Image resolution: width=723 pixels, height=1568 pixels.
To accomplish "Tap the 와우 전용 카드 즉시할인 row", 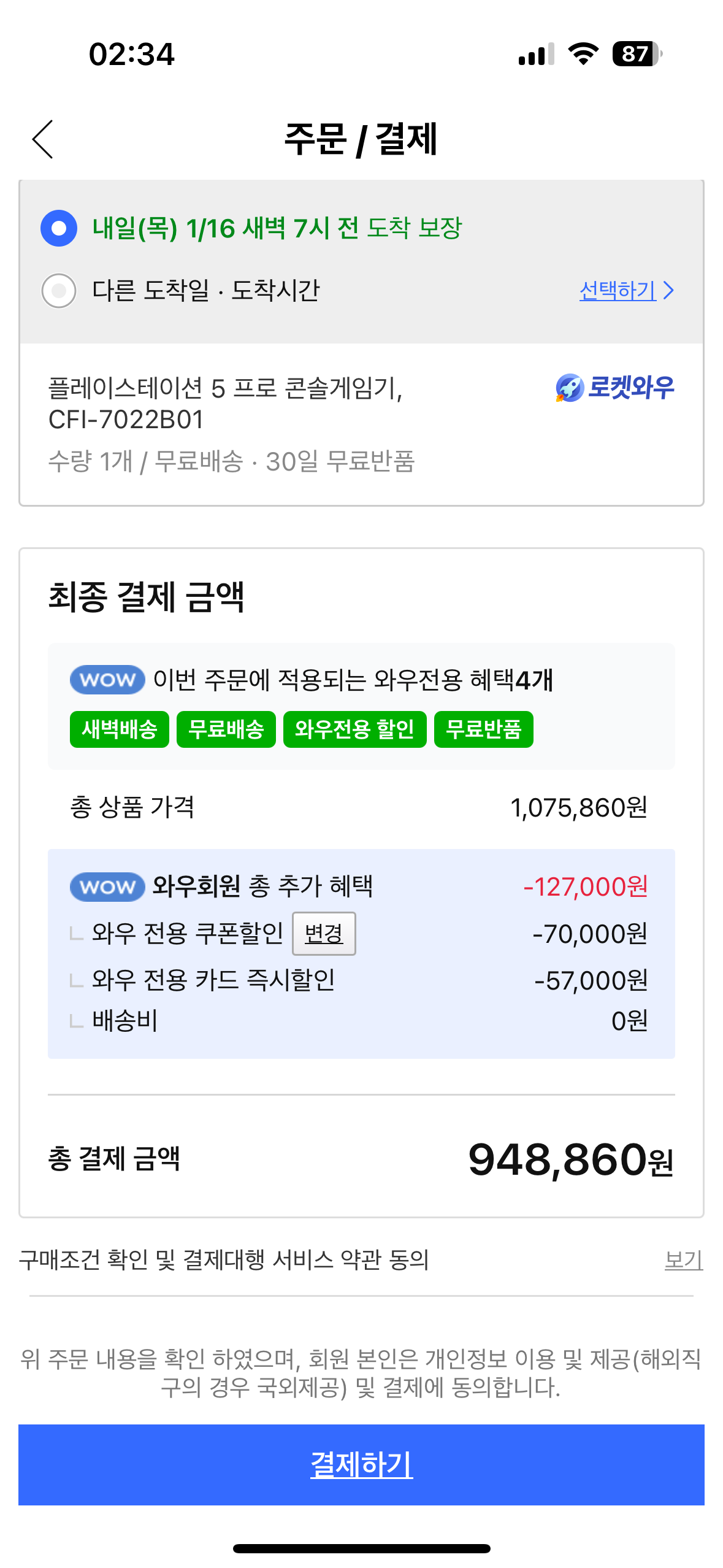I will [x=213, y=980].
